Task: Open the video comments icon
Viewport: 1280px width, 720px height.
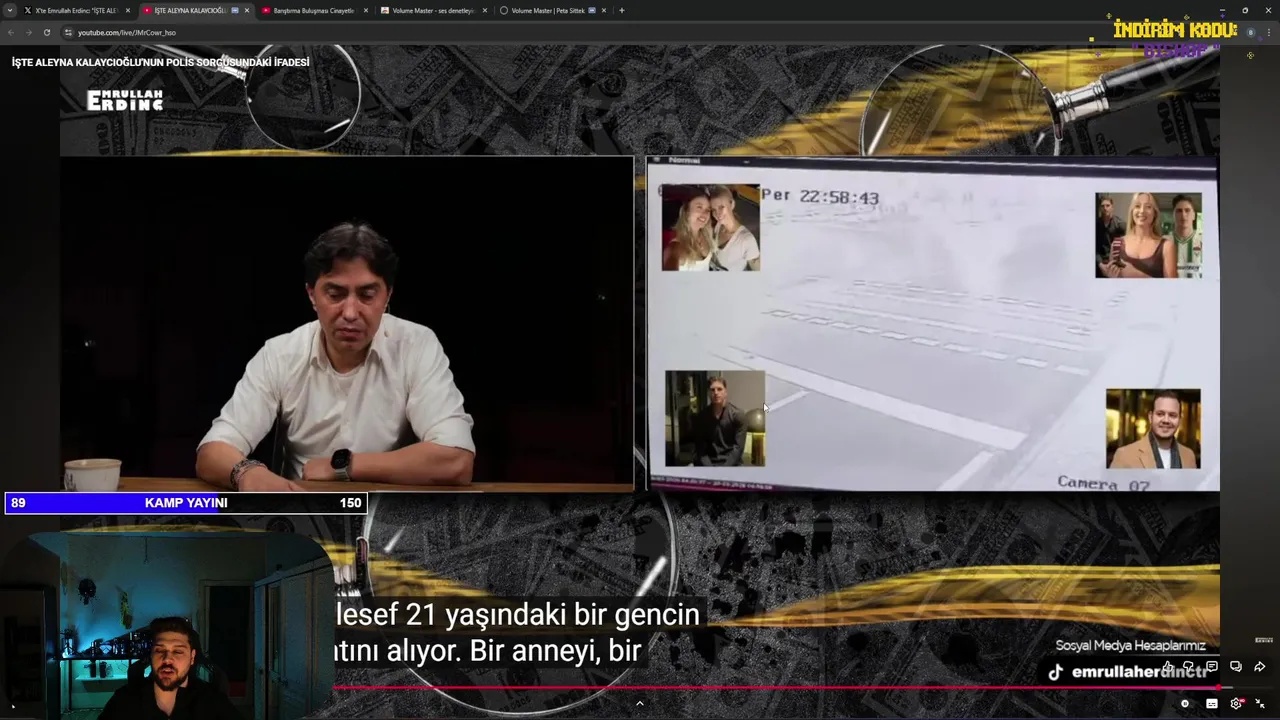Action: tap(1212, 667)
